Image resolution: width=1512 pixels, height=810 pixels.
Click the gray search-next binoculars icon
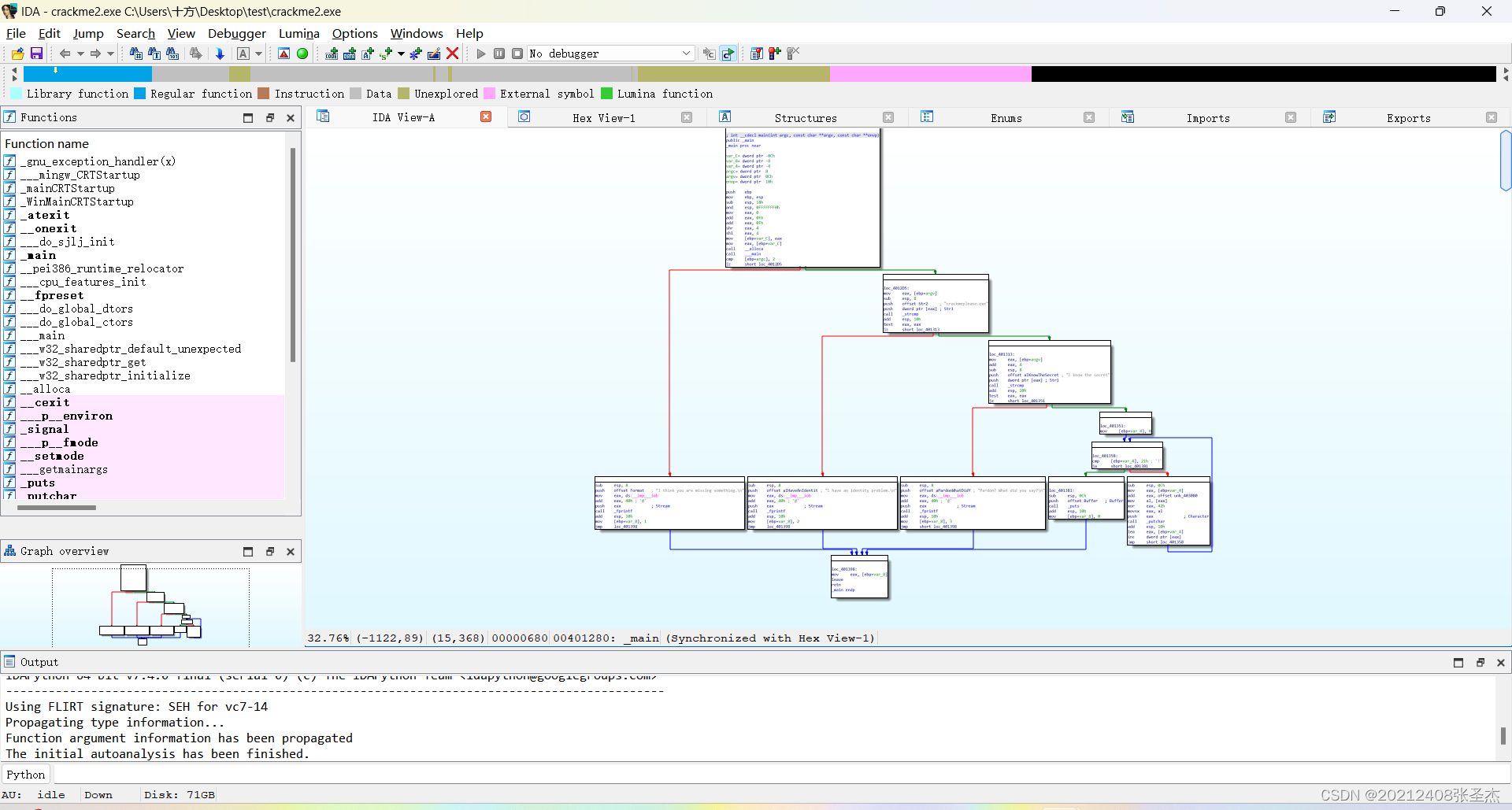point(195,54)
